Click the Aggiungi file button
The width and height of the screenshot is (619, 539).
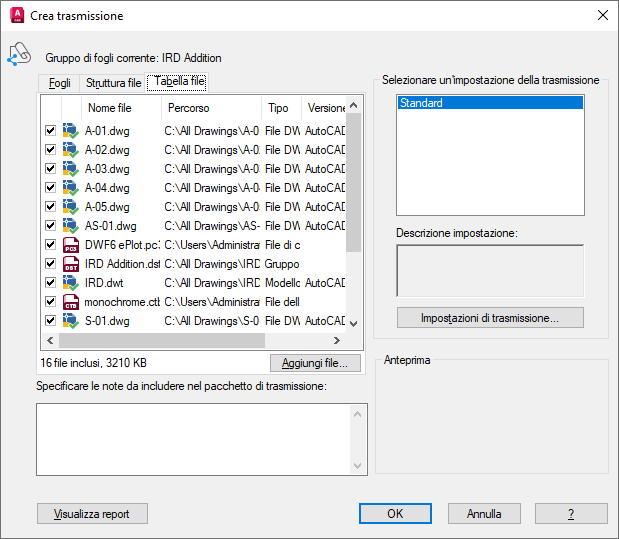click(315, 363)
